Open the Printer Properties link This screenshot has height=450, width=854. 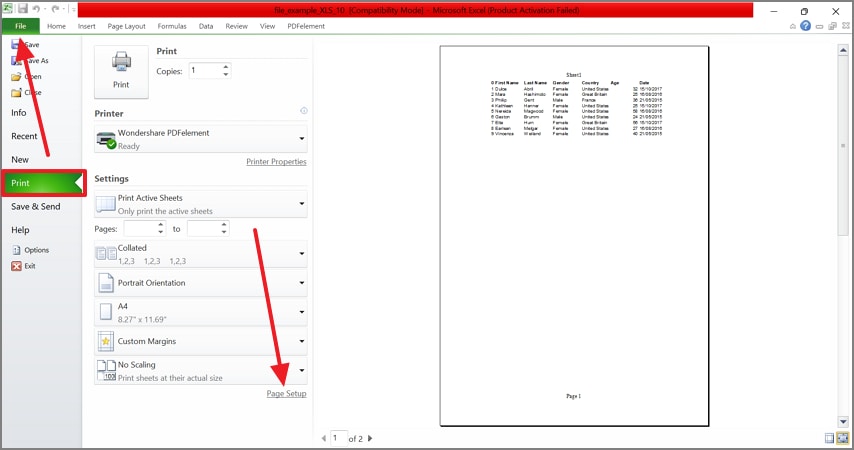tap(276, 162)
